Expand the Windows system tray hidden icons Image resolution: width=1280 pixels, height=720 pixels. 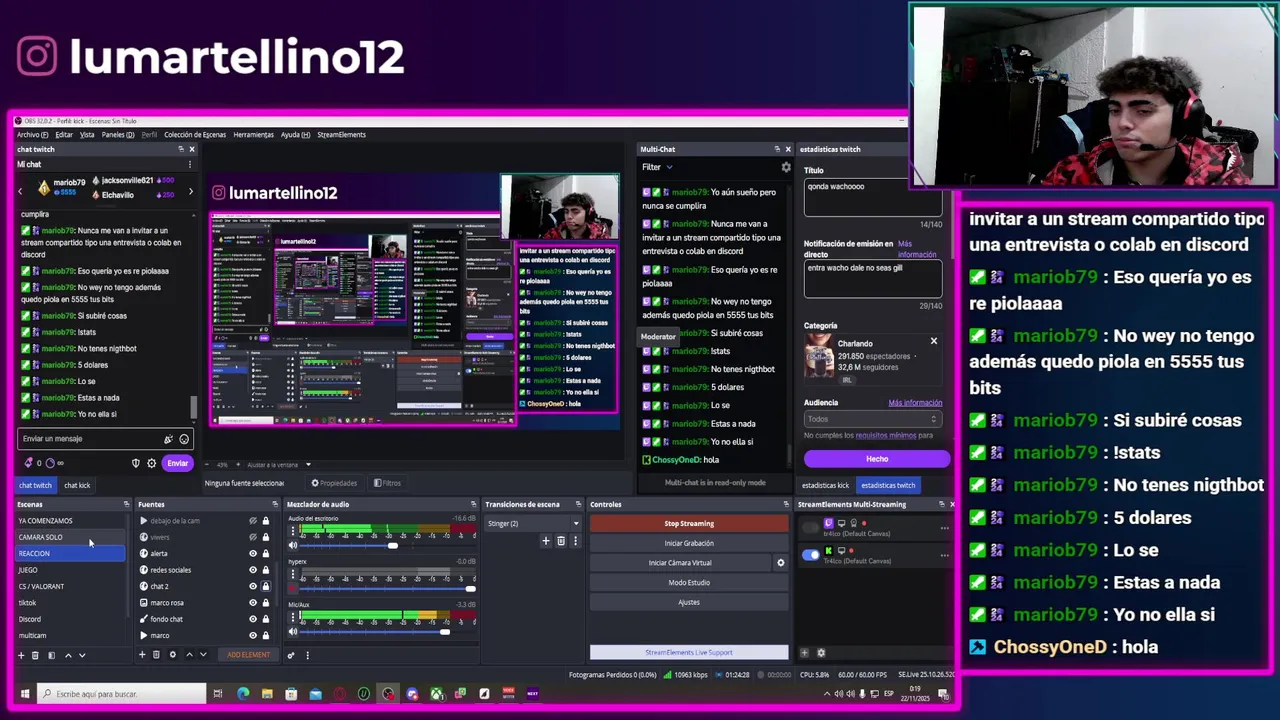(827, 693)
